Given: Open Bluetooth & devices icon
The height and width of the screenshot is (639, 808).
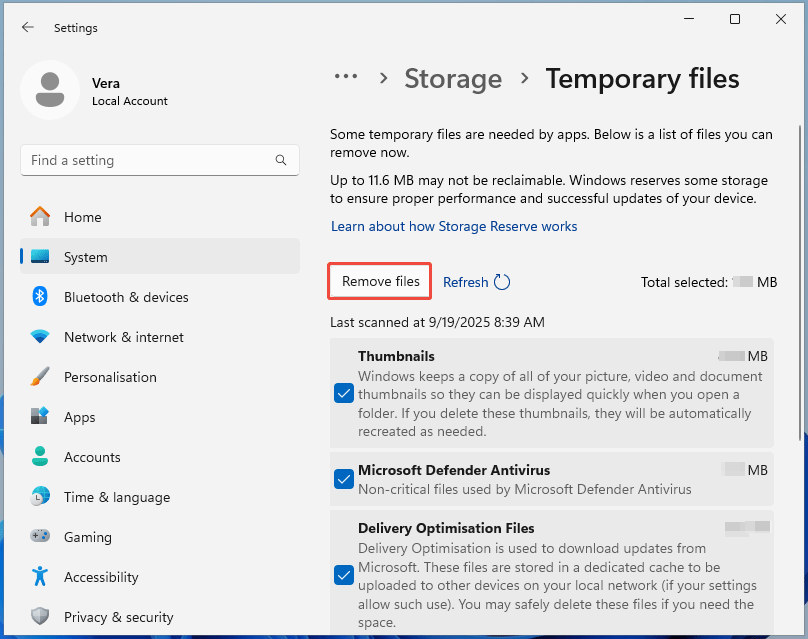Looking at the screenshot, I should [40, 297].
